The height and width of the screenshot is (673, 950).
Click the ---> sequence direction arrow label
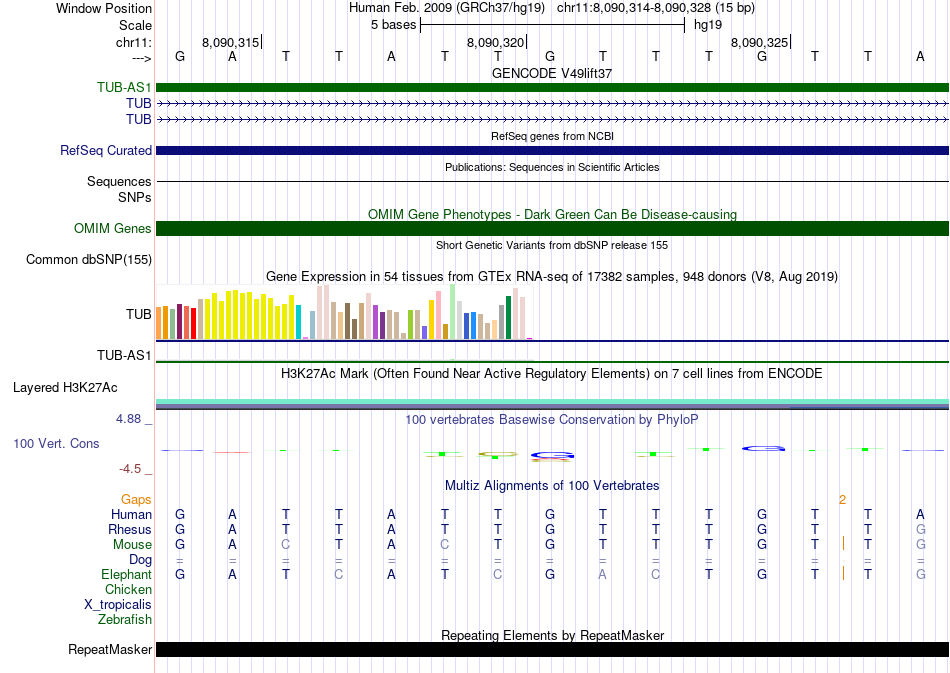(141, 58)
